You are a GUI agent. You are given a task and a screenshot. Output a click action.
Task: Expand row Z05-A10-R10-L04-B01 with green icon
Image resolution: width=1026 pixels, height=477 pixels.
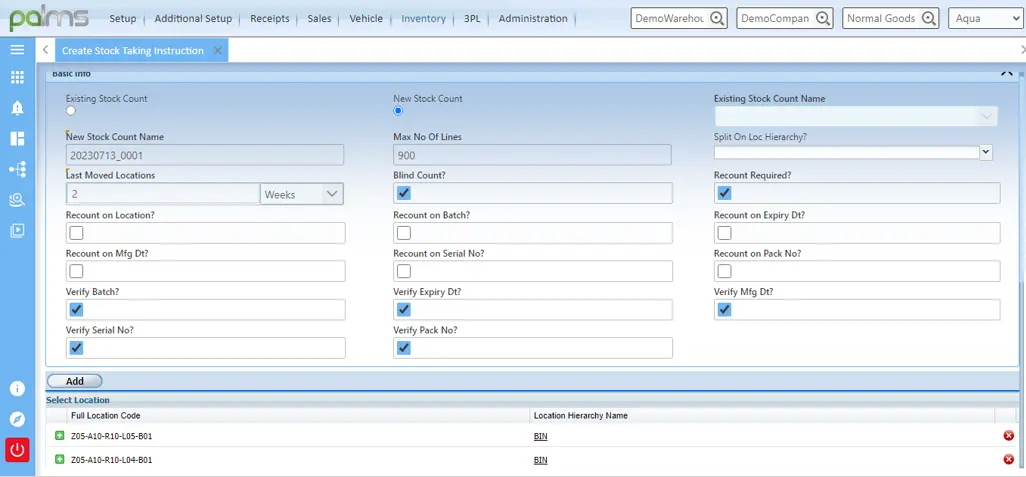tap(59, 460)
